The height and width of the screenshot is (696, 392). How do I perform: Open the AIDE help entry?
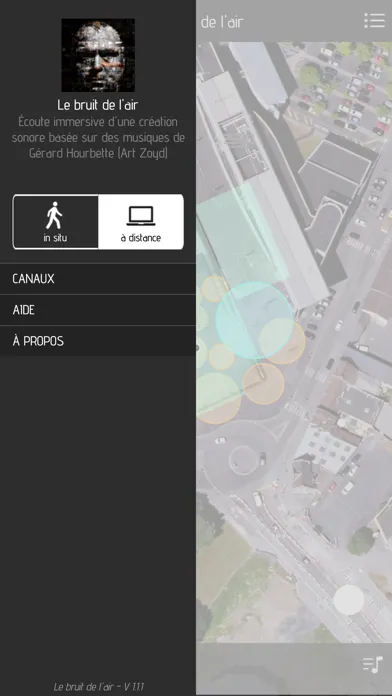(98, 310)
